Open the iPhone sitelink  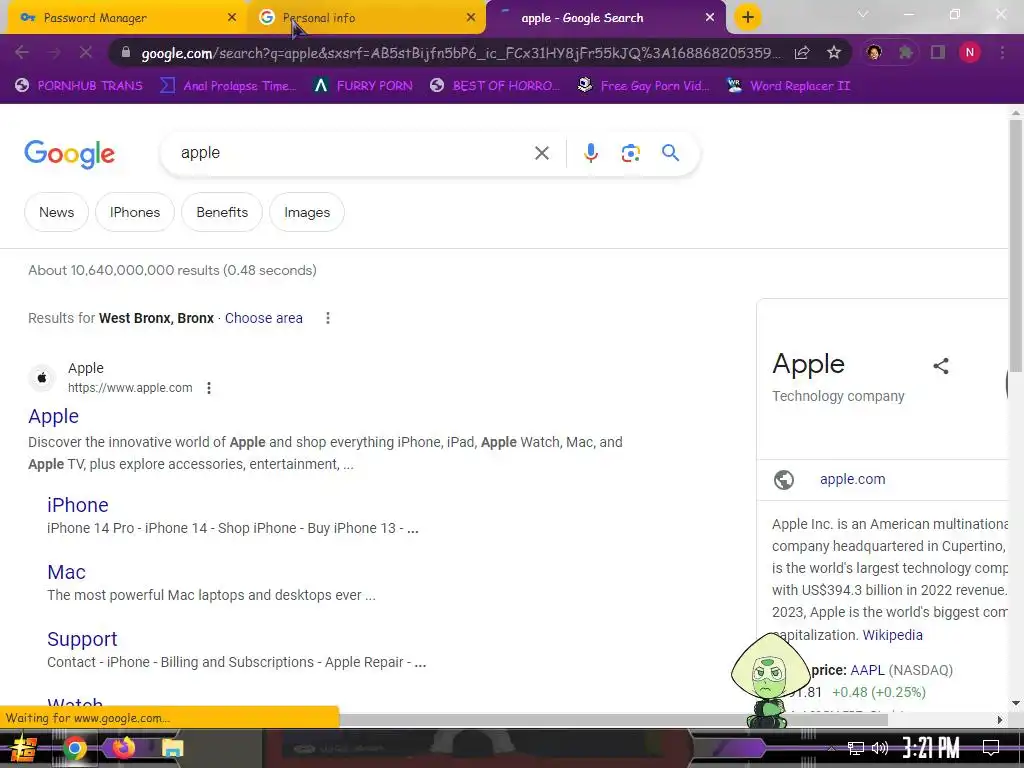pos(78,505)
